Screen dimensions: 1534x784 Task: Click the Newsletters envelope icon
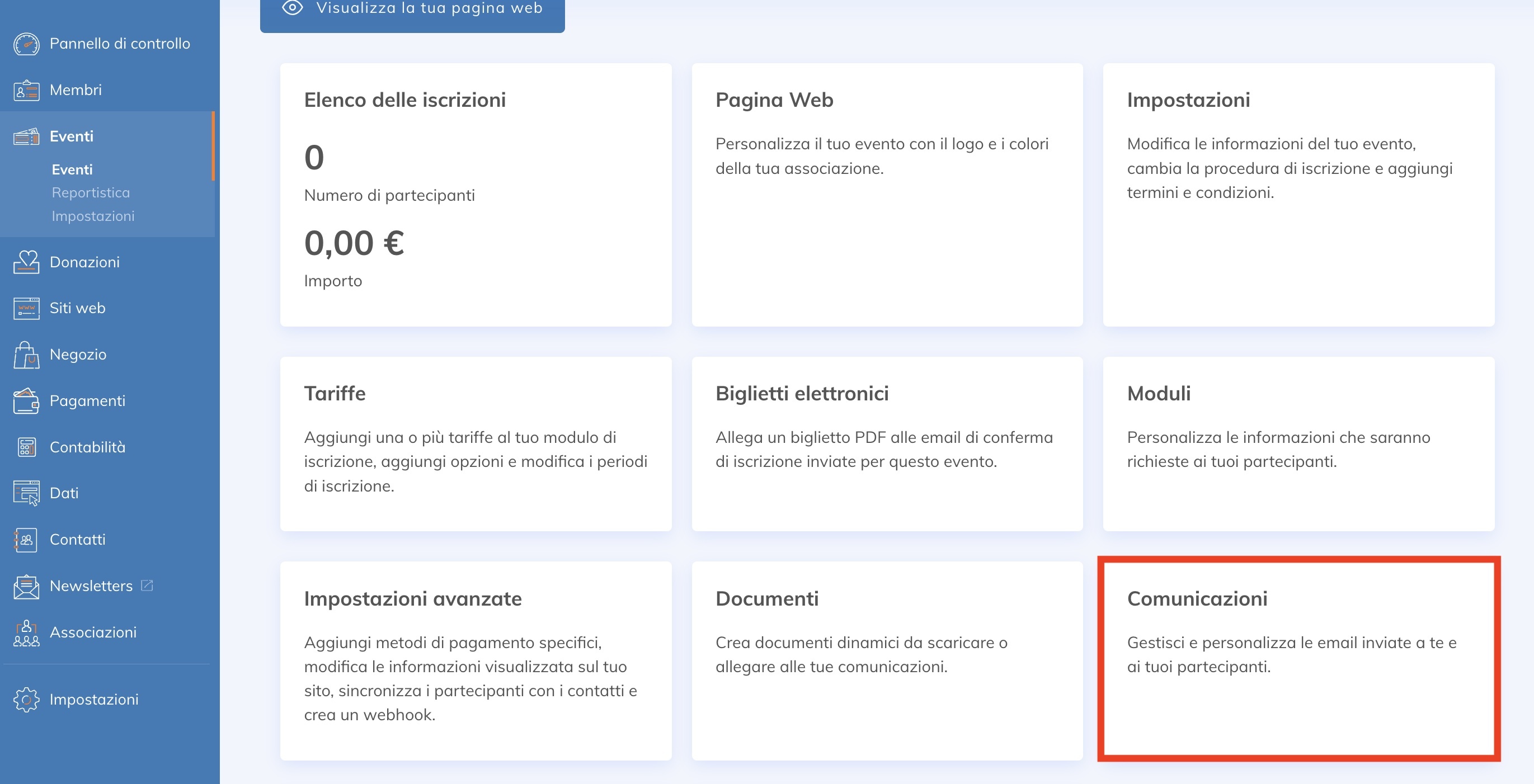click(26, 587)
